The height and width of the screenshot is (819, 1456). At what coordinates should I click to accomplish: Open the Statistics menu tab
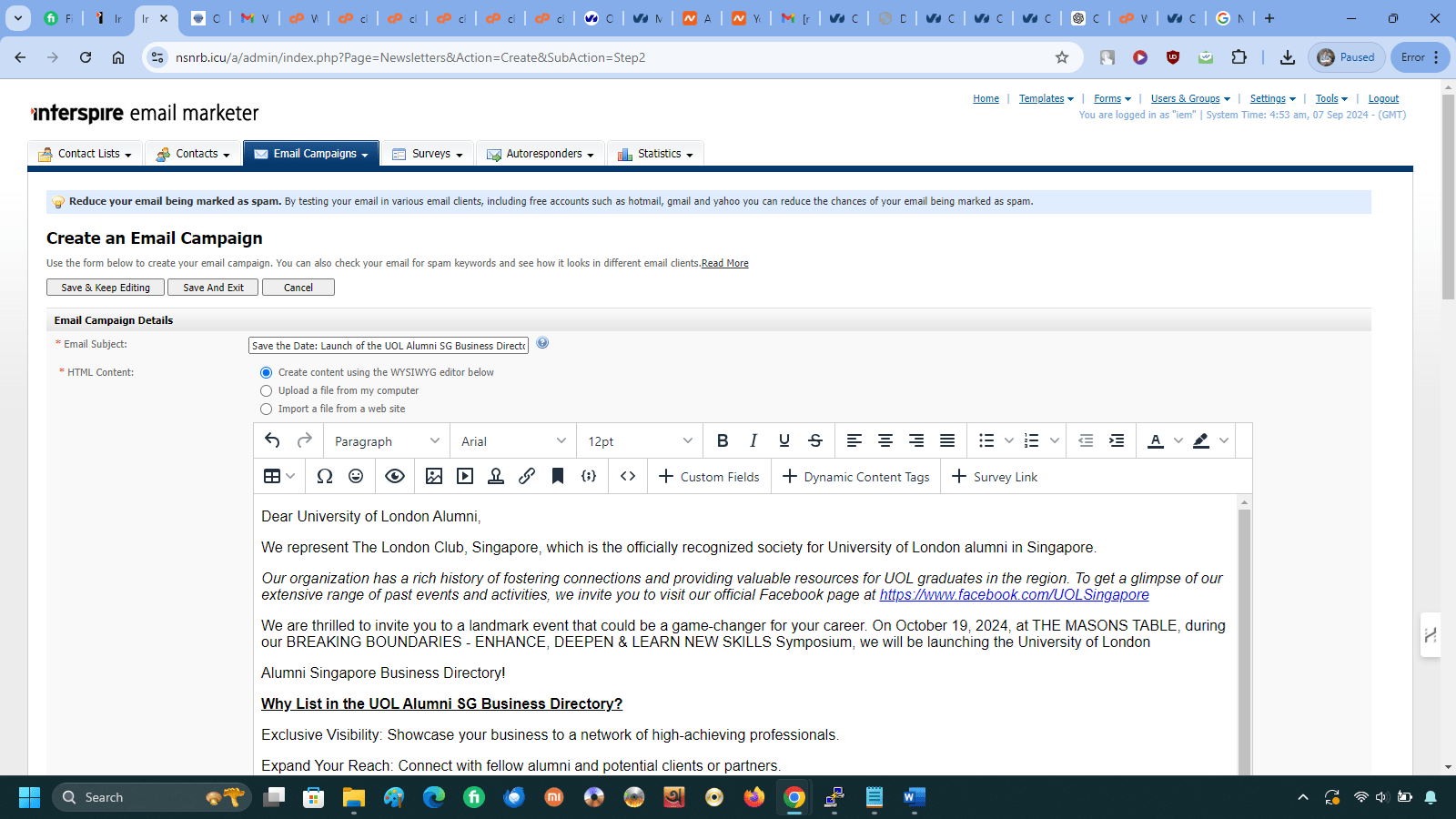pos(655,154)
